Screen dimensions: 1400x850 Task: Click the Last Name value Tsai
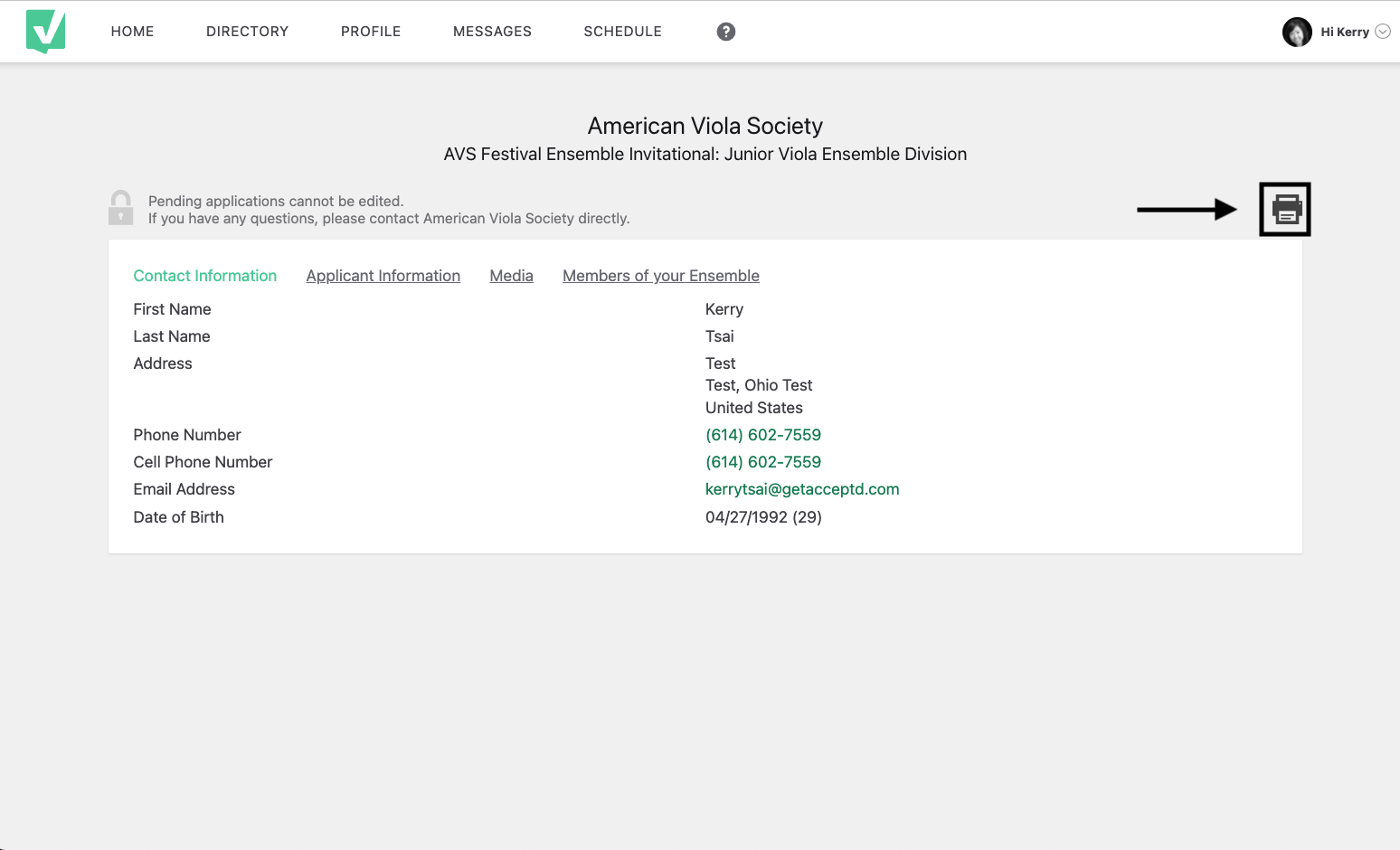click(x=720, y=336)
